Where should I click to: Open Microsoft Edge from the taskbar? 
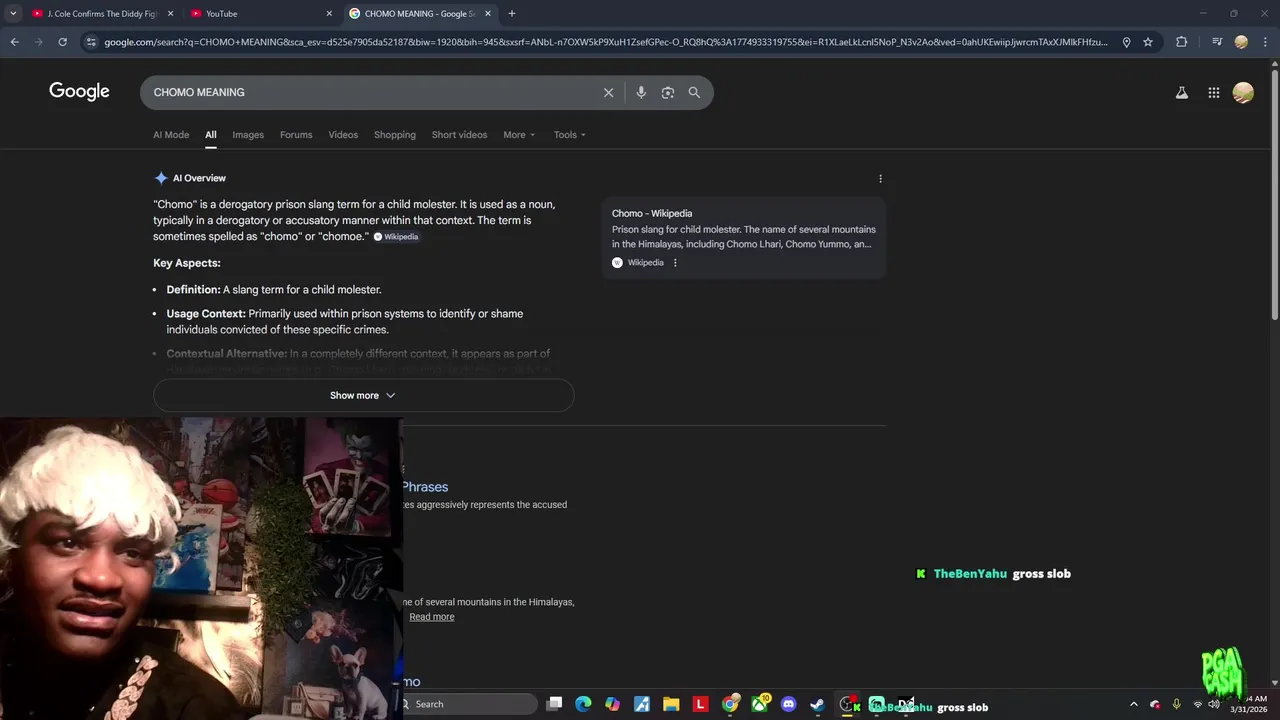point(583,704)
